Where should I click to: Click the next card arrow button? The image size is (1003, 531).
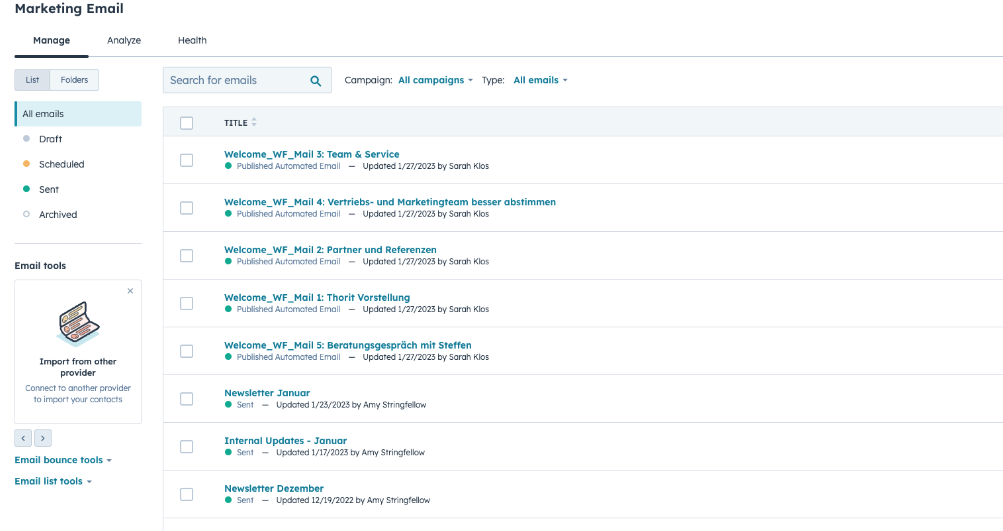coord(43,438)
